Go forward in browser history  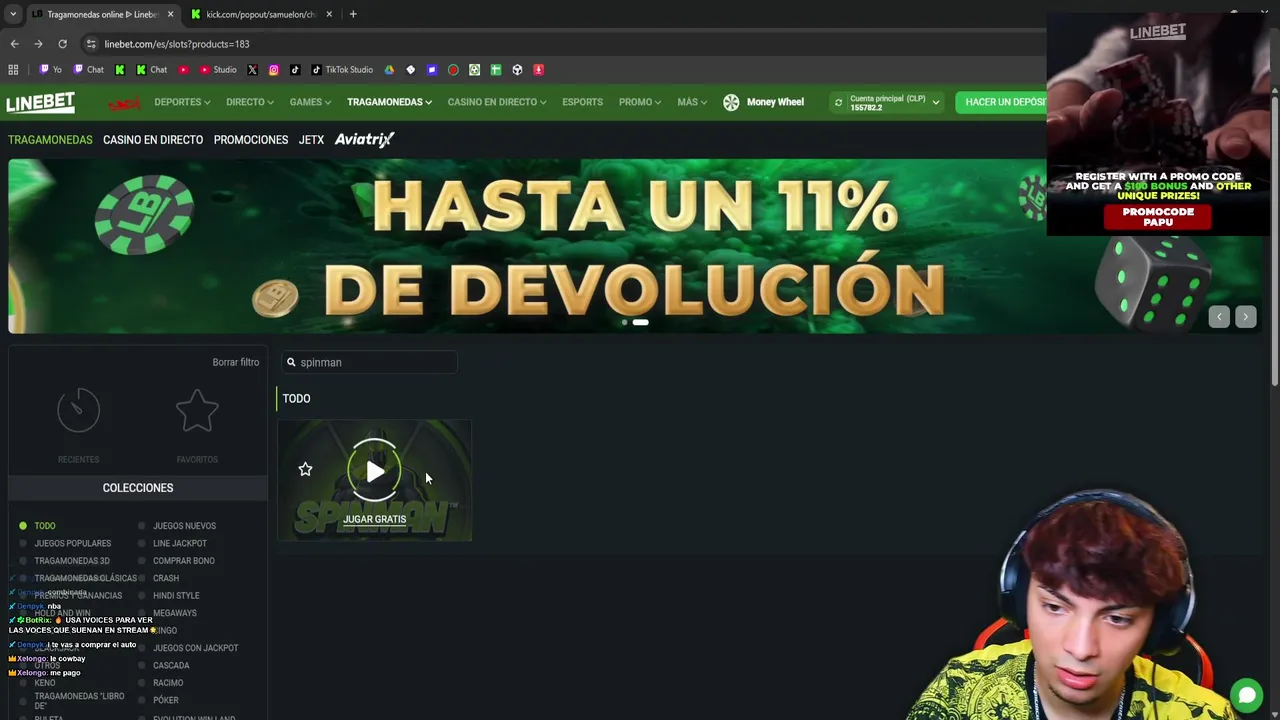38,44
